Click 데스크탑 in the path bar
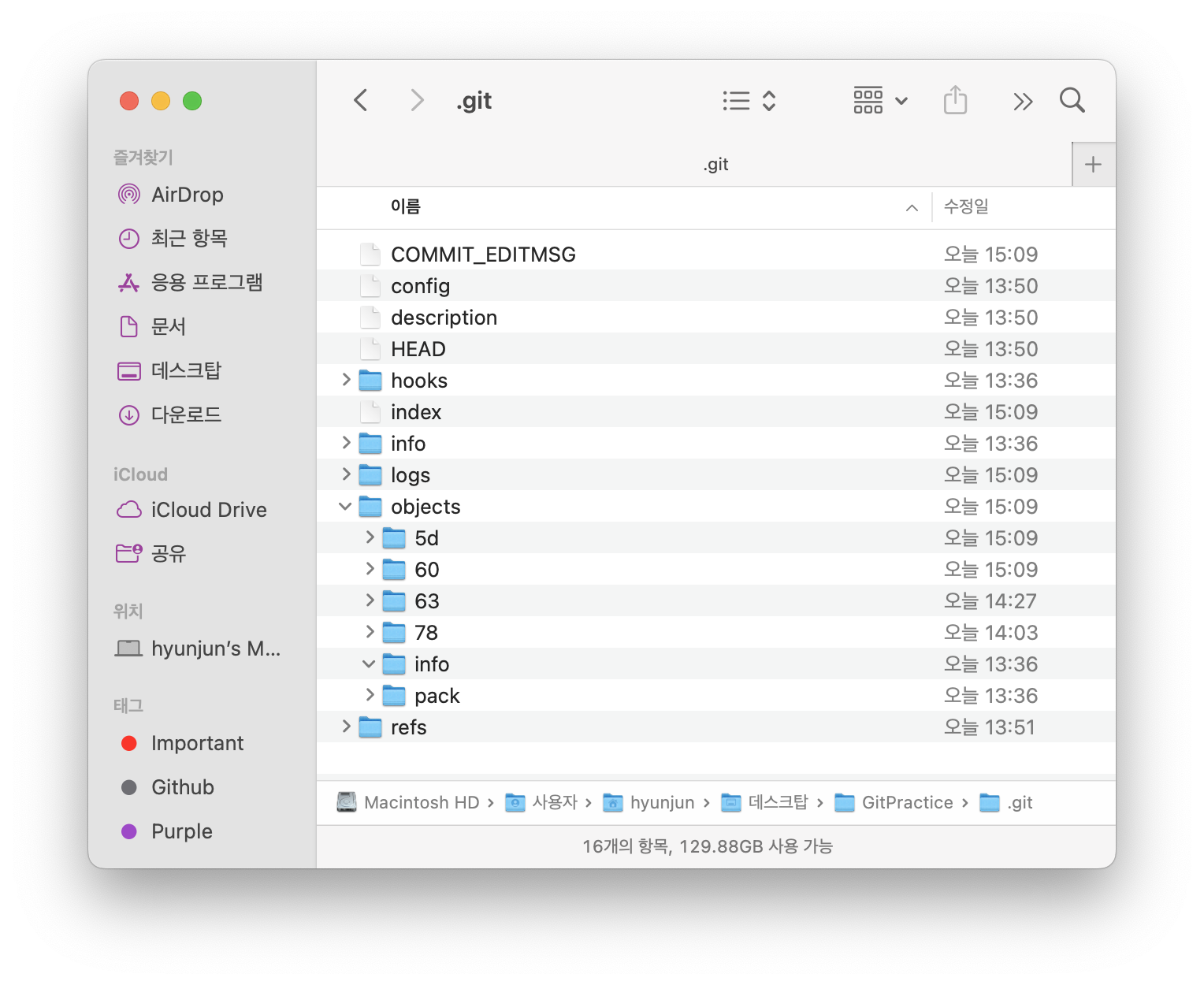 (764, 802)
